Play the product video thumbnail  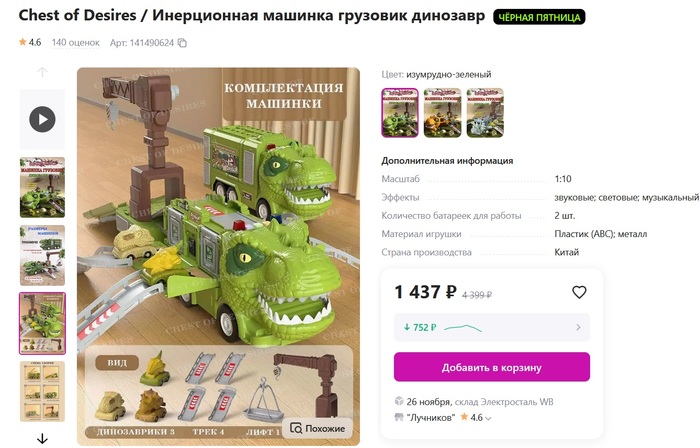(42, 119)
